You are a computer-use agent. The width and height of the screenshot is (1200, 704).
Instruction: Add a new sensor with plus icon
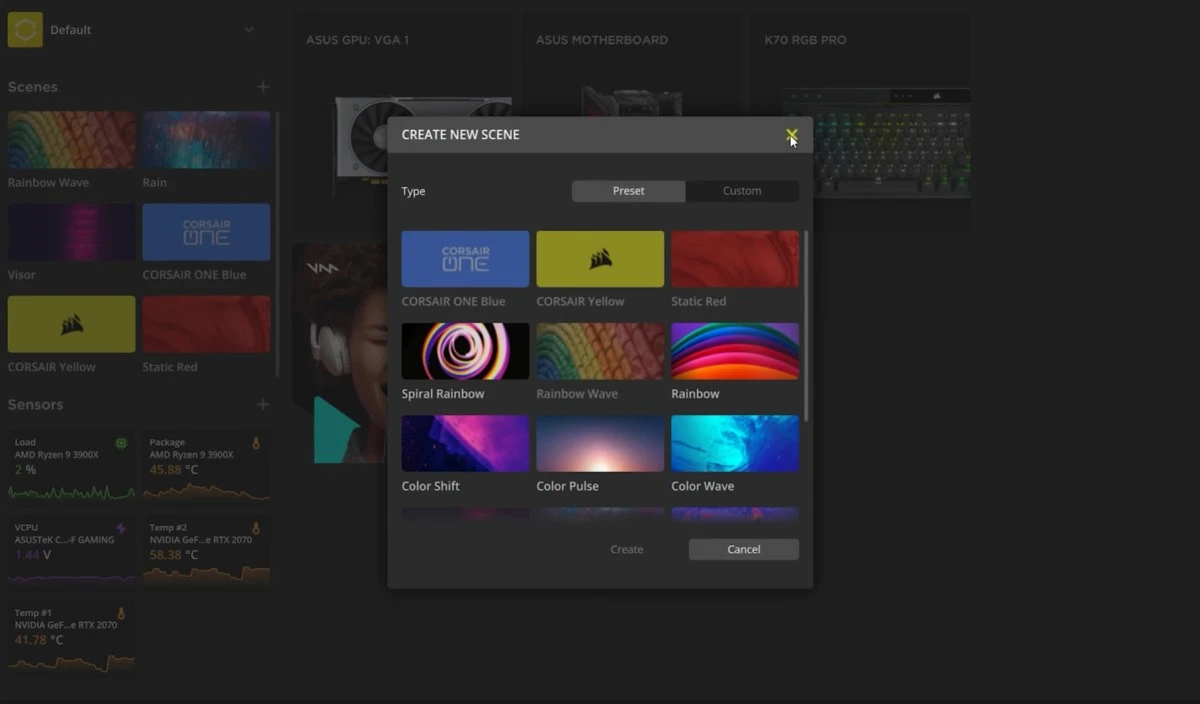263,405
